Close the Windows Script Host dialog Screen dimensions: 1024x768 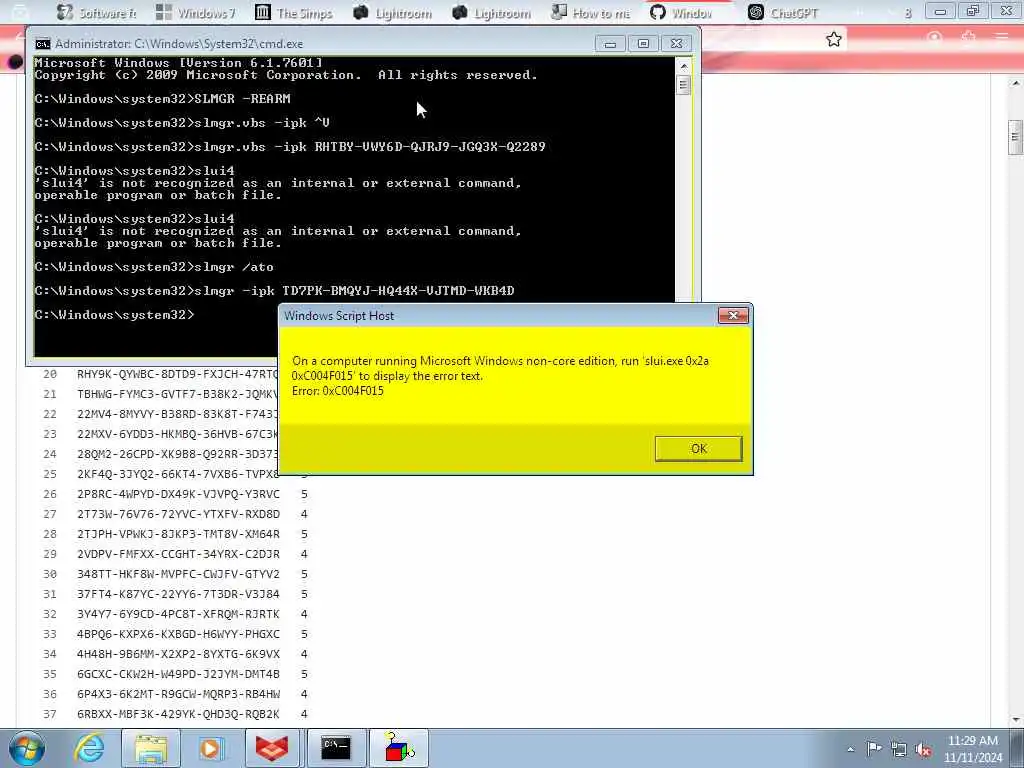733,315
